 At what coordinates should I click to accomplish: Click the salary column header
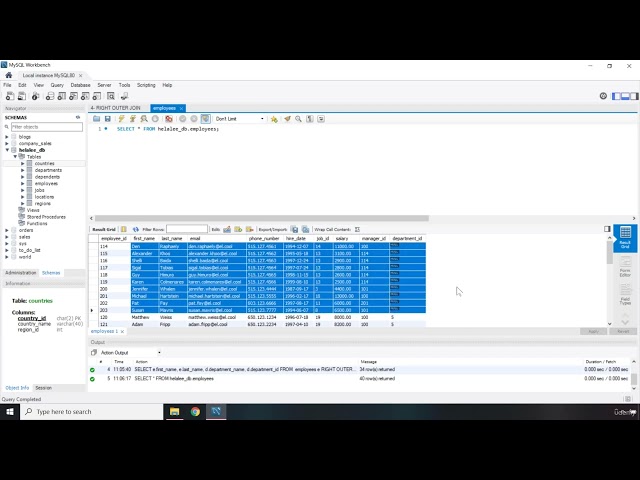pyautogui.click(x=346, y=238)
